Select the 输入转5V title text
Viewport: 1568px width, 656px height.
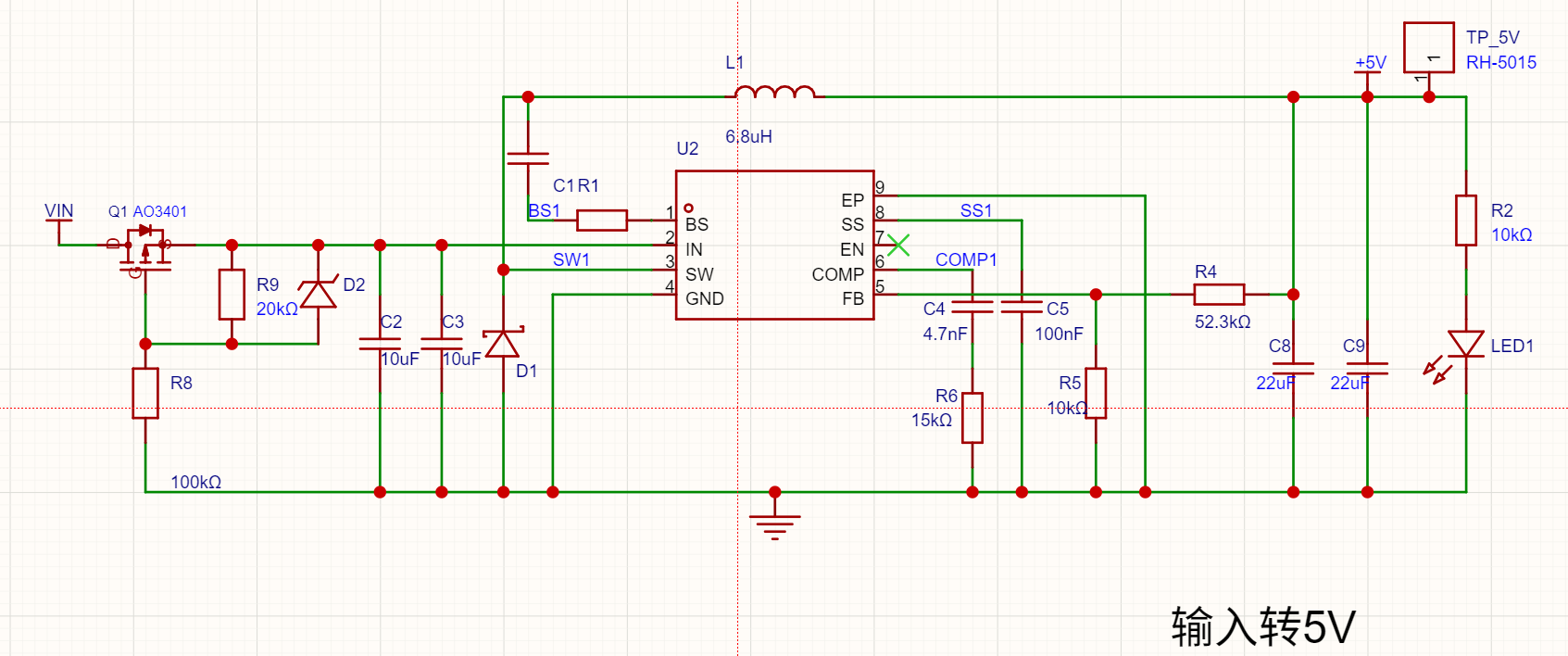(1263, 626)
